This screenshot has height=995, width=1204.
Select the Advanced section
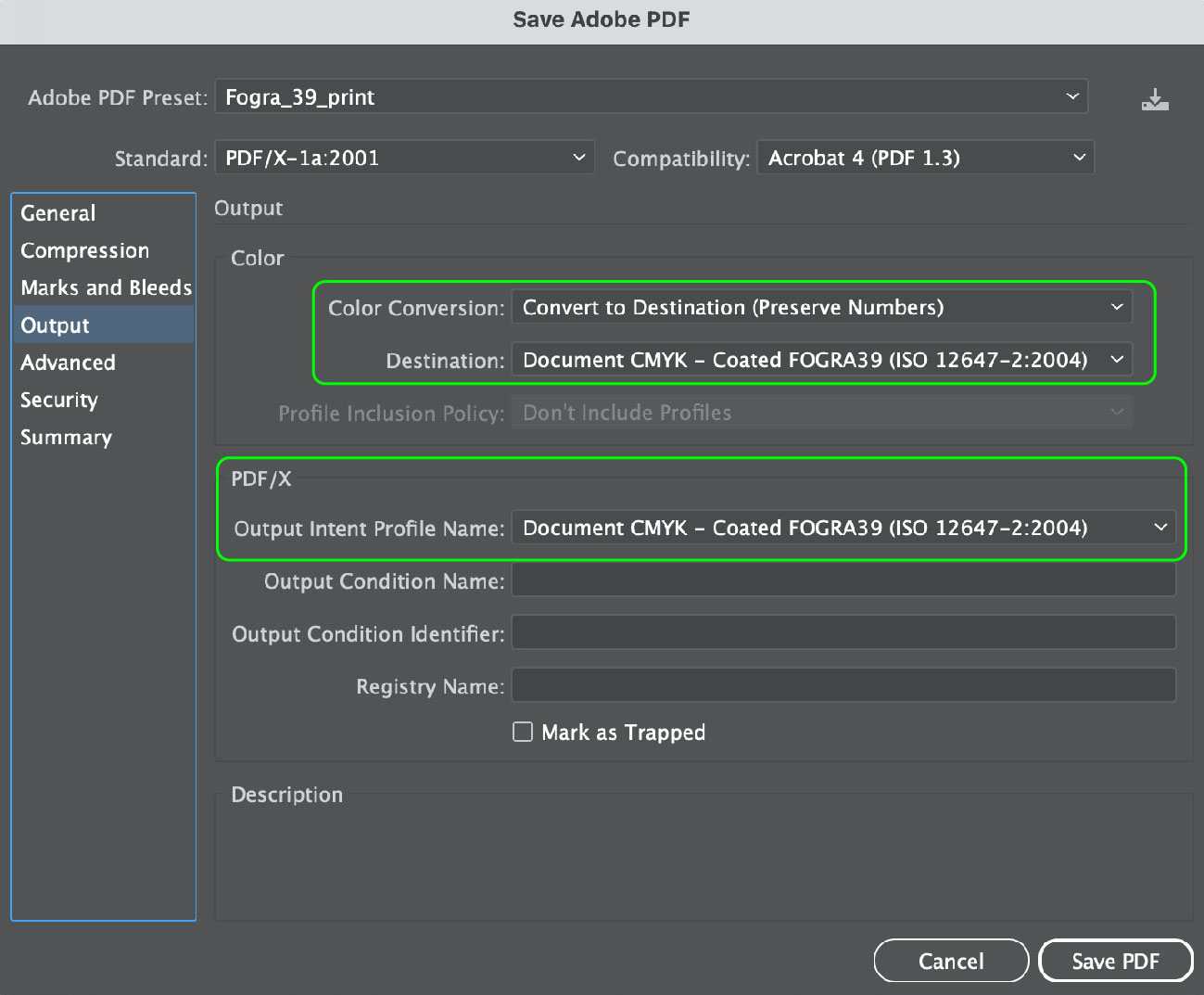pyautogui.click(x=103, y=363)
